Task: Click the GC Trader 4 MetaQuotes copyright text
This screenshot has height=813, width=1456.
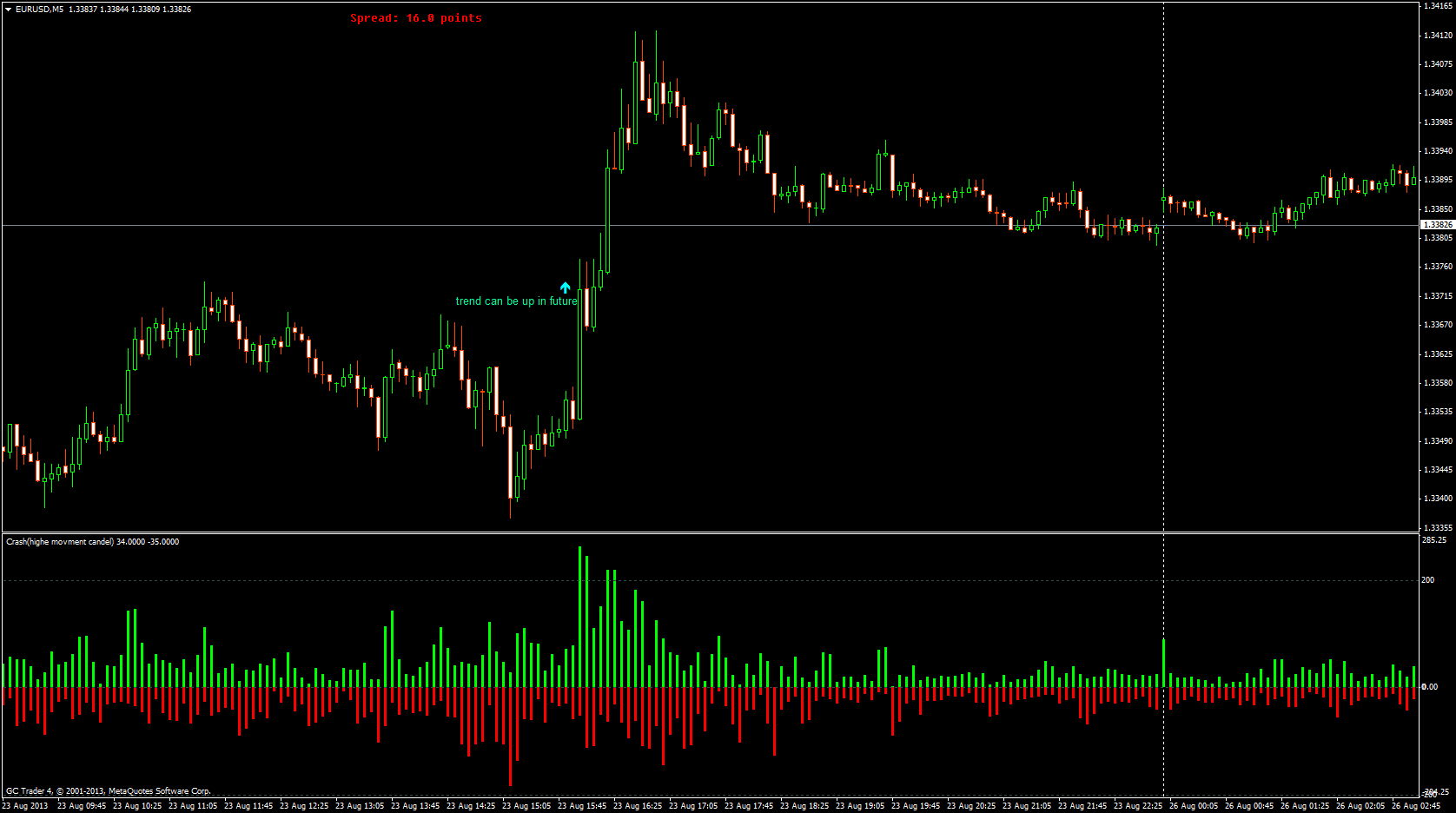Action: [109, 790]
